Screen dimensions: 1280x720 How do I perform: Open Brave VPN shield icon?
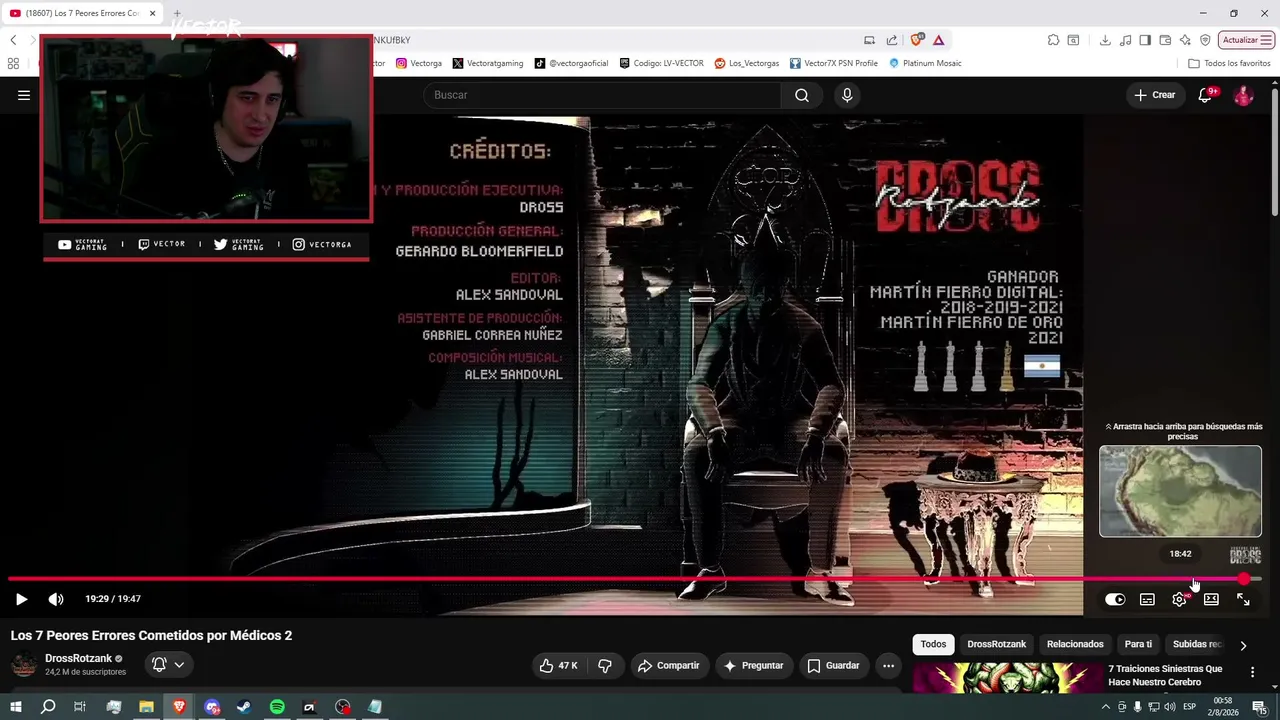(1206, 40)
